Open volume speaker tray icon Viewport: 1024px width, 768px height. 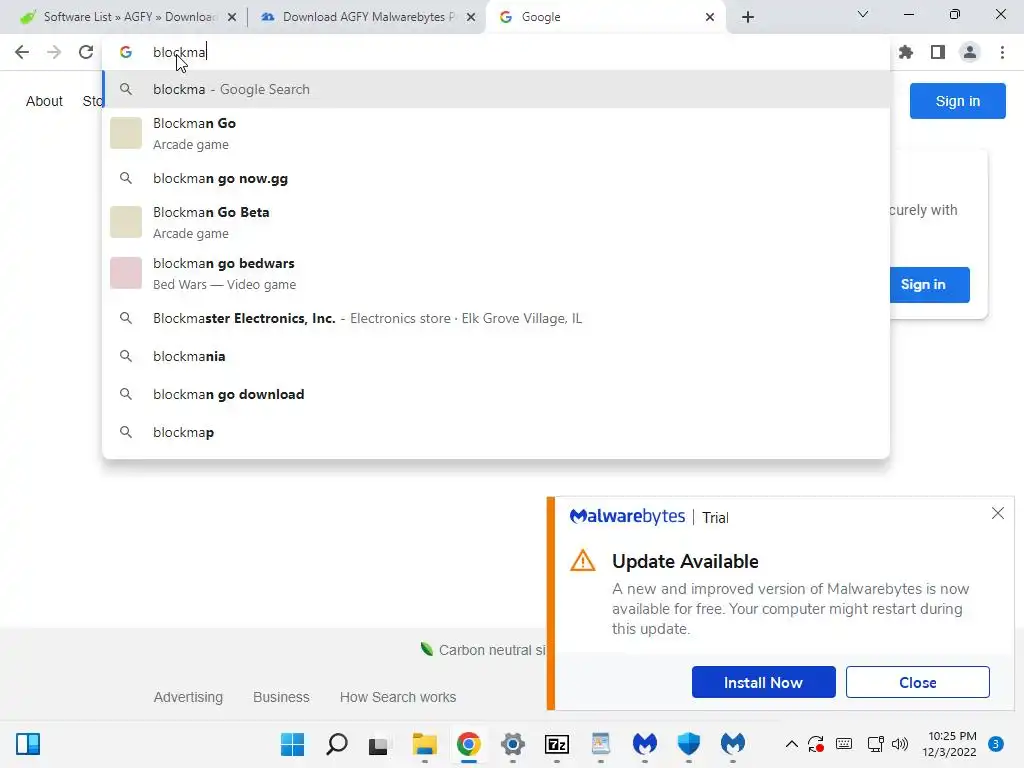[x=900, y=744]
